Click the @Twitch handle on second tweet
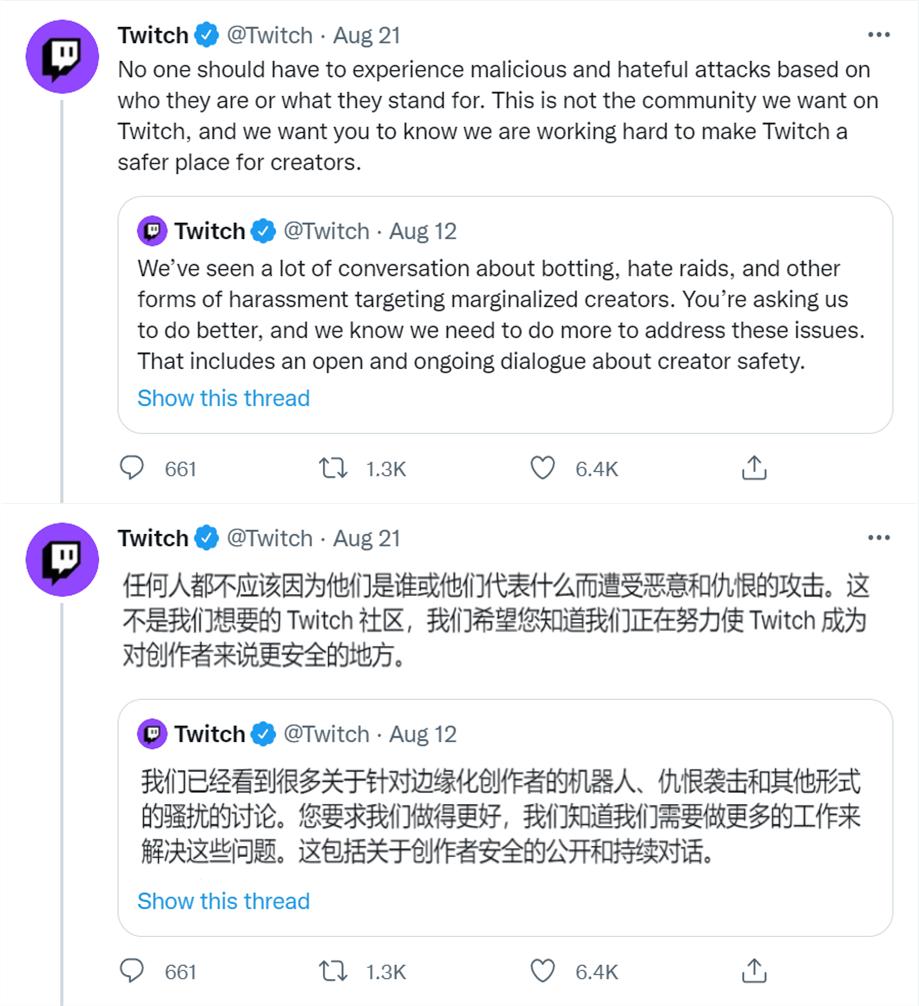This screenshot has height=1006, width=919. coord(270,538)
